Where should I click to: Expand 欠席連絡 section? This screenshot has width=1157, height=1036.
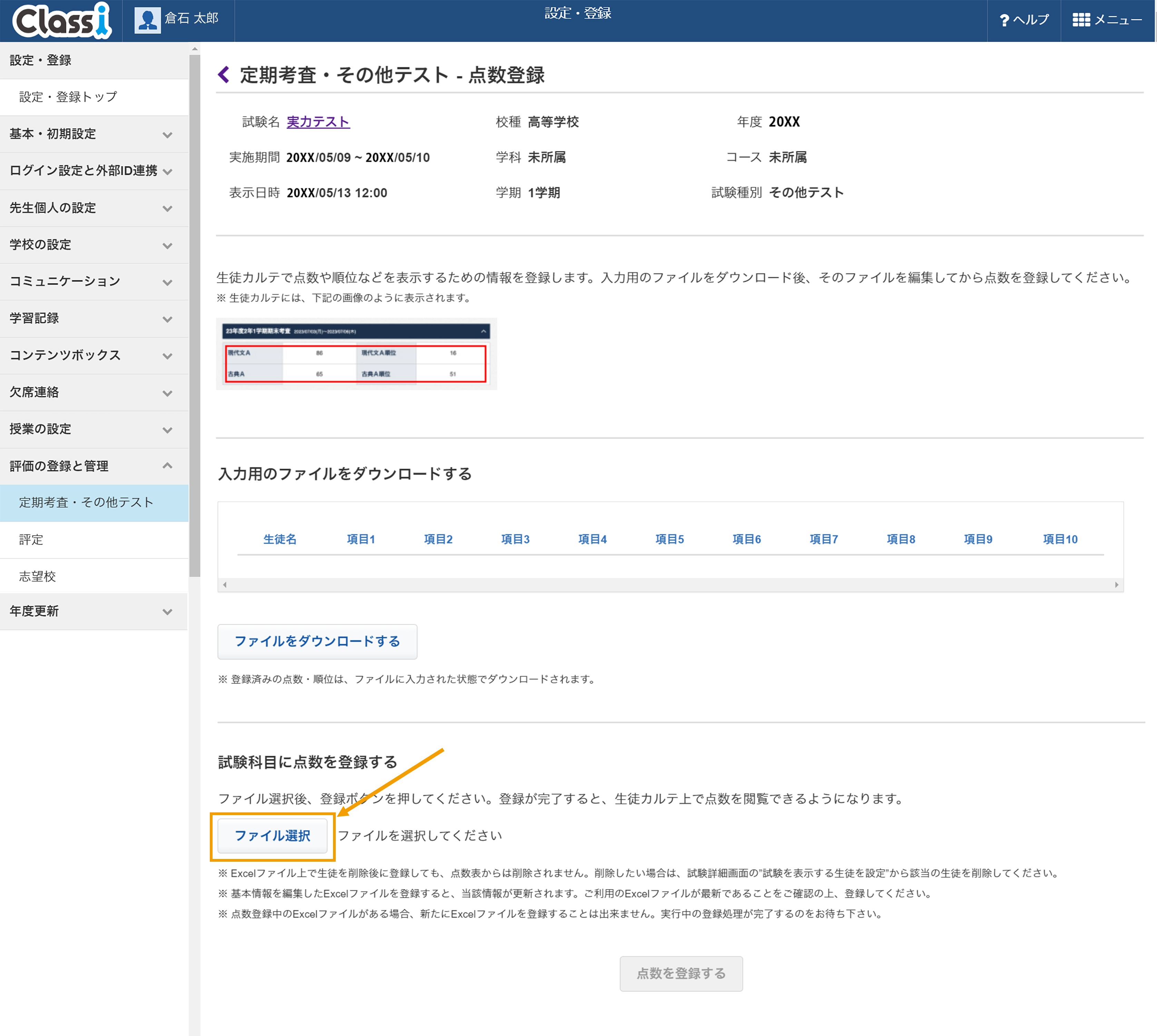point(94,392)
